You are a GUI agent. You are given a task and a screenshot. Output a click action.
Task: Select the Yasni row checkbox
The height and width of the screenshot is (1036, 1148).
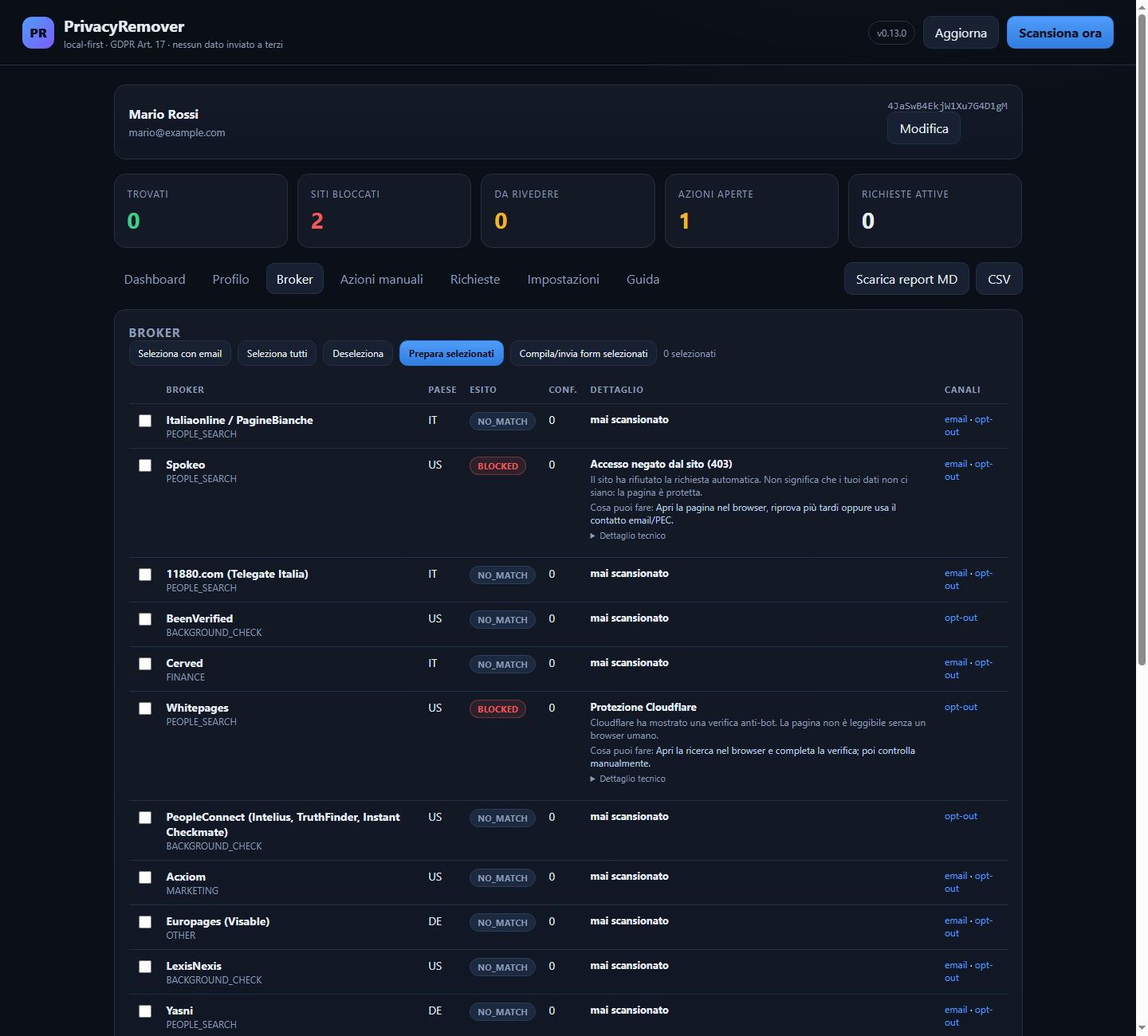(x=145, y=1011)
